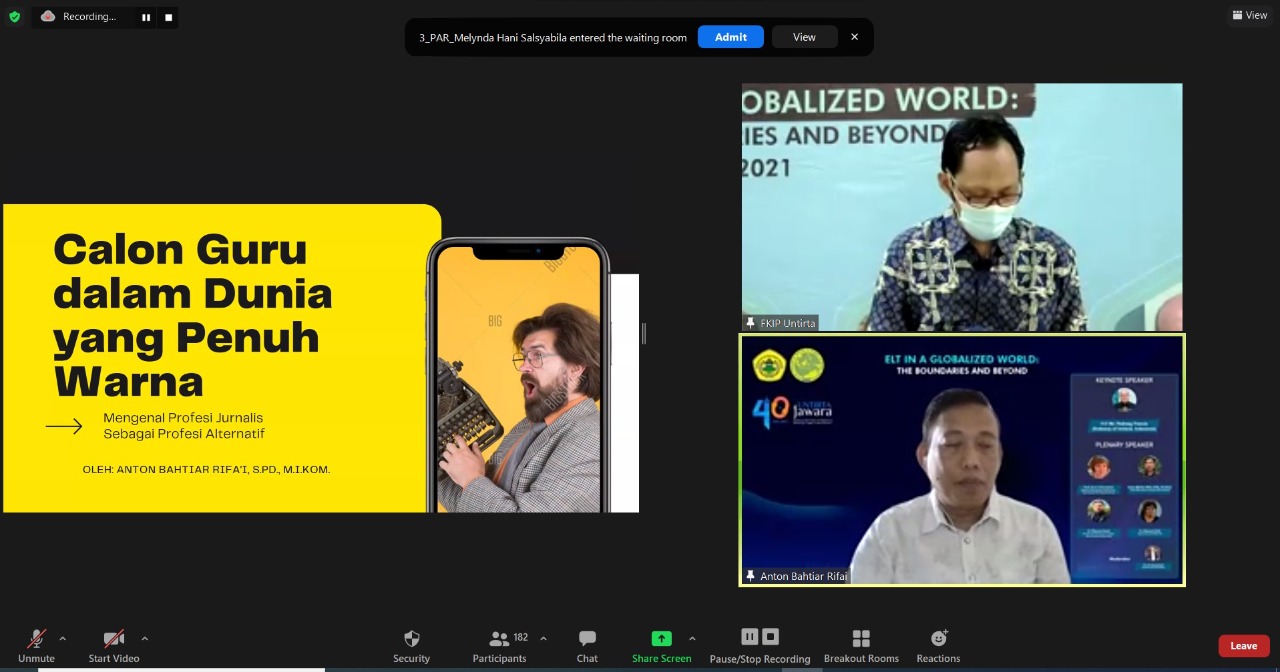1280x672 pixels.
Task: Open the Chat panel
Action: 587,646
